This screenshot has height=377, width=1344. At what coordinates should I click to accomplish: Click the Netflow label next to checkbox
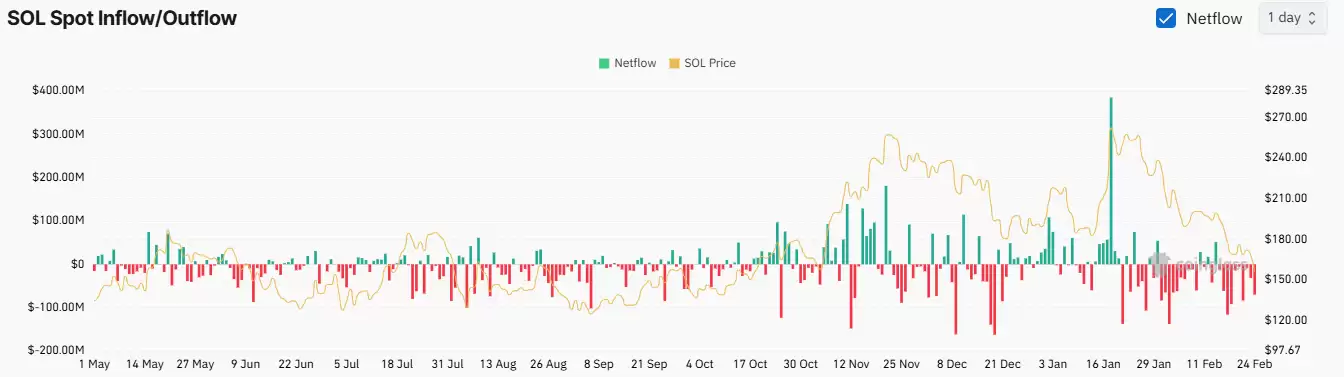pyautogui.click(x=1214, y=18)
